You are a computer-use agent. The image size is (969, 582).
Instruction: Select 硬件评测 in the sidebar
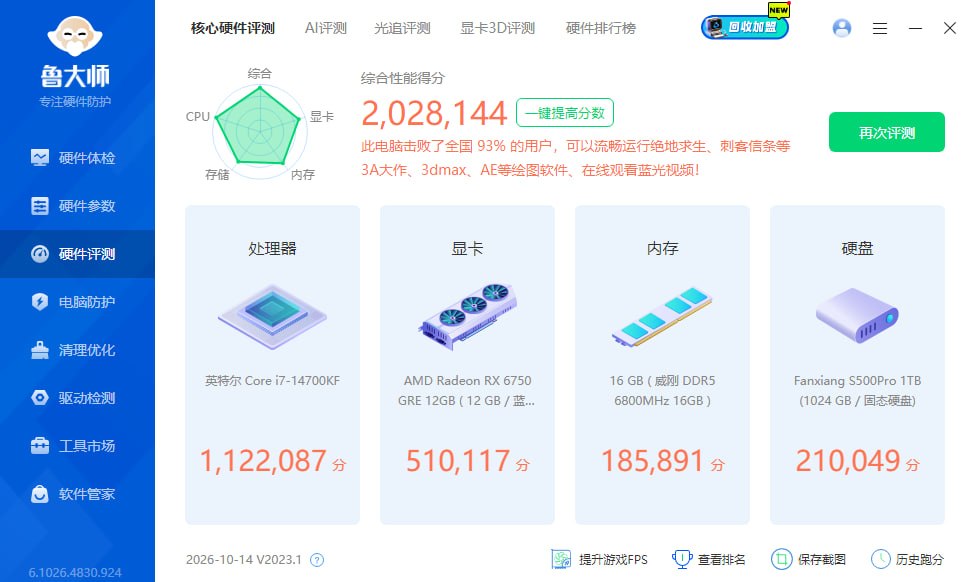77,254
